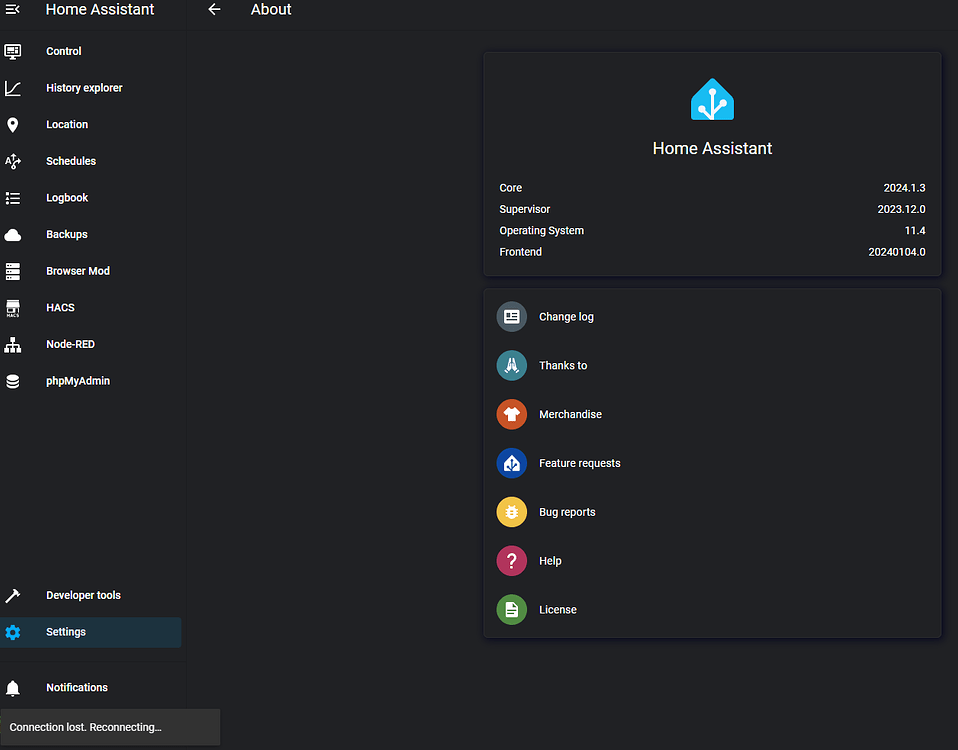Click the Control monitor icon

click(x=13, y=51)
